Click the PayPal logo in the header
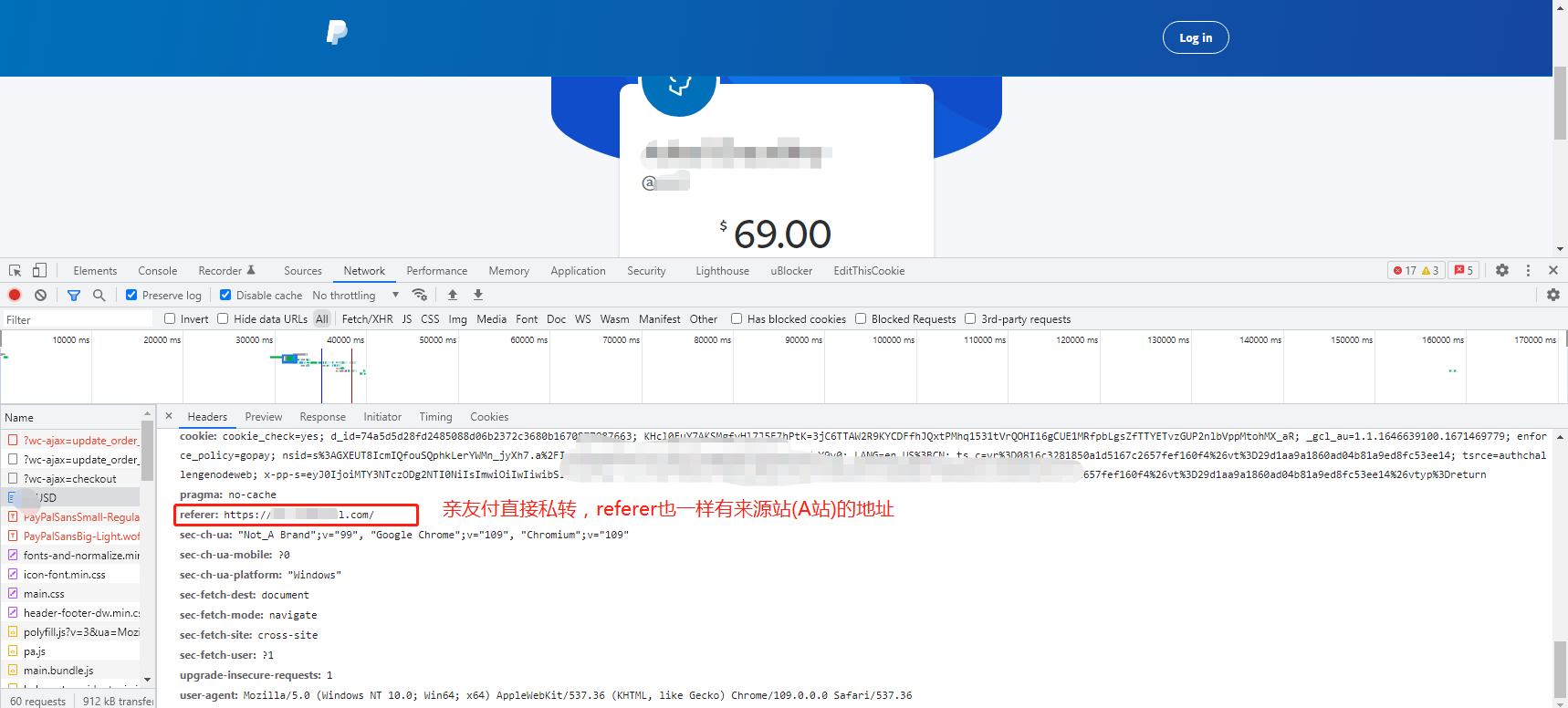This screenshot has width=1568, height=708. [x=337, y=33]
